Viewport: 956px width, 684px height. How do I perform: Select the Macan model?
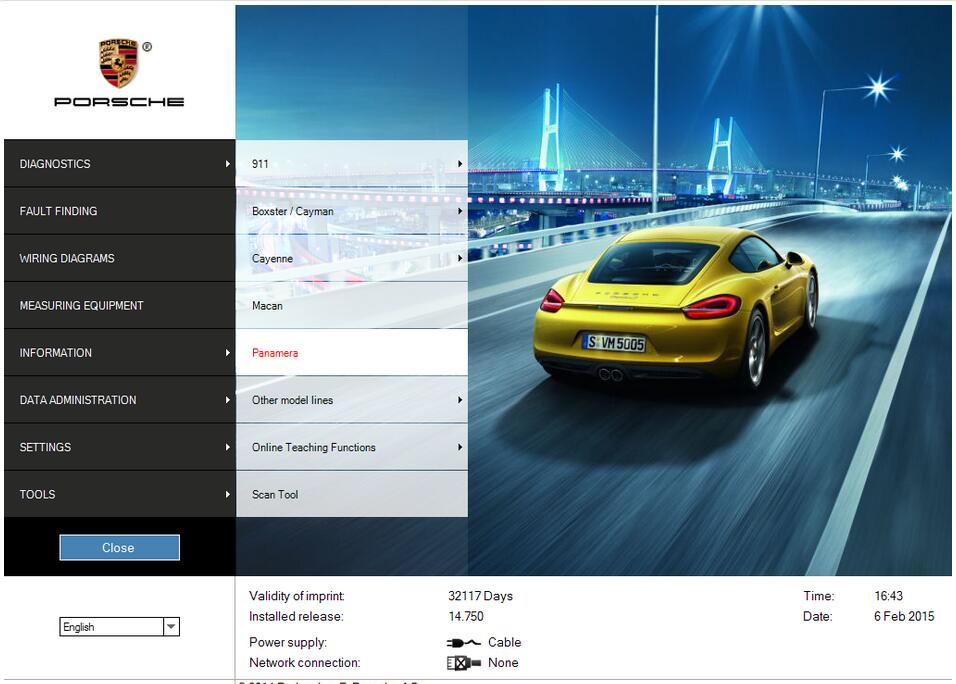tap(350, 306)
